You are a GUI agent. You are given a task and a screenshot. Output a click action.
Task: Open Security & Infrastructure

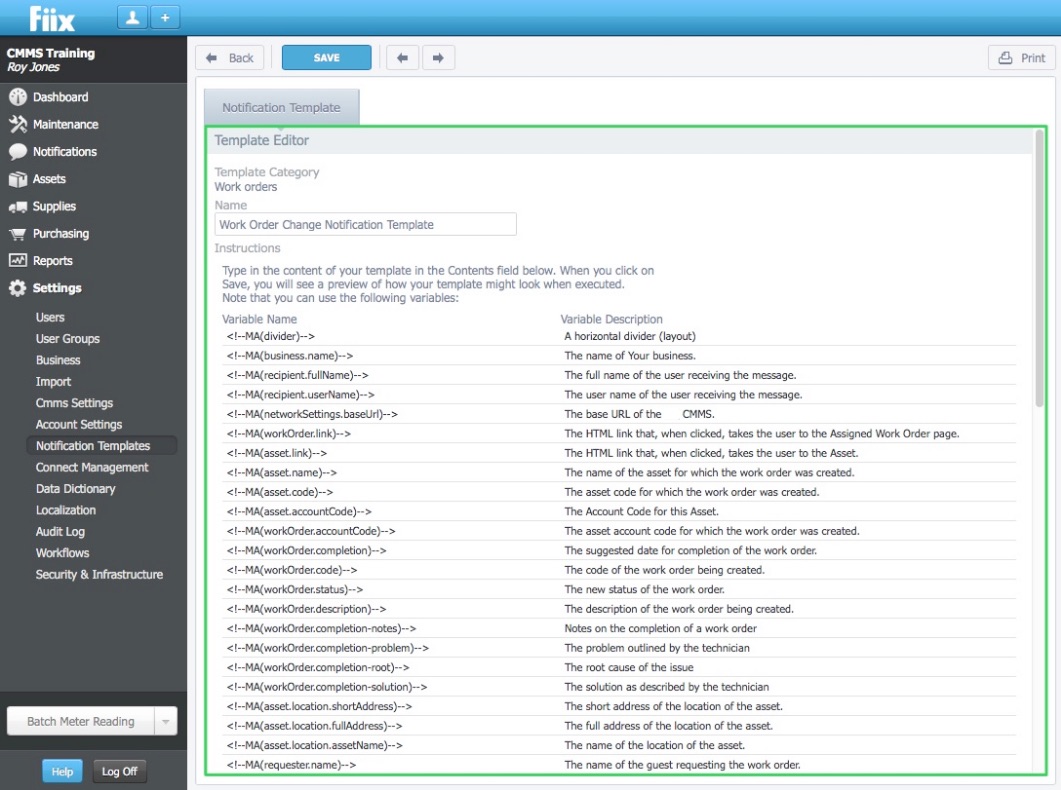click(99, 574)
